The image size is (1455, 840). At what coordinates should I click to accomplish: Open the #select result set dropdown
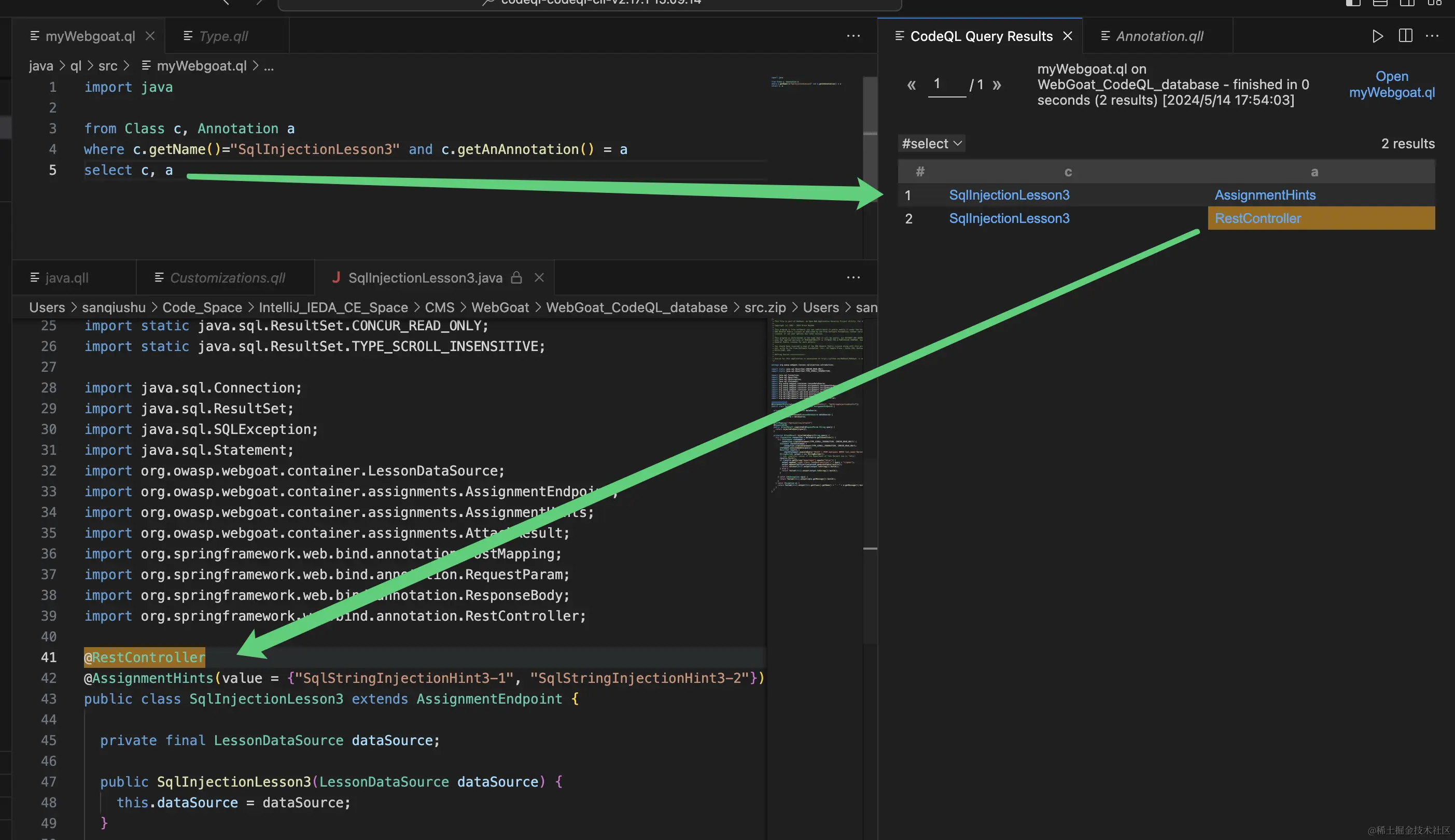pos(931,144)
